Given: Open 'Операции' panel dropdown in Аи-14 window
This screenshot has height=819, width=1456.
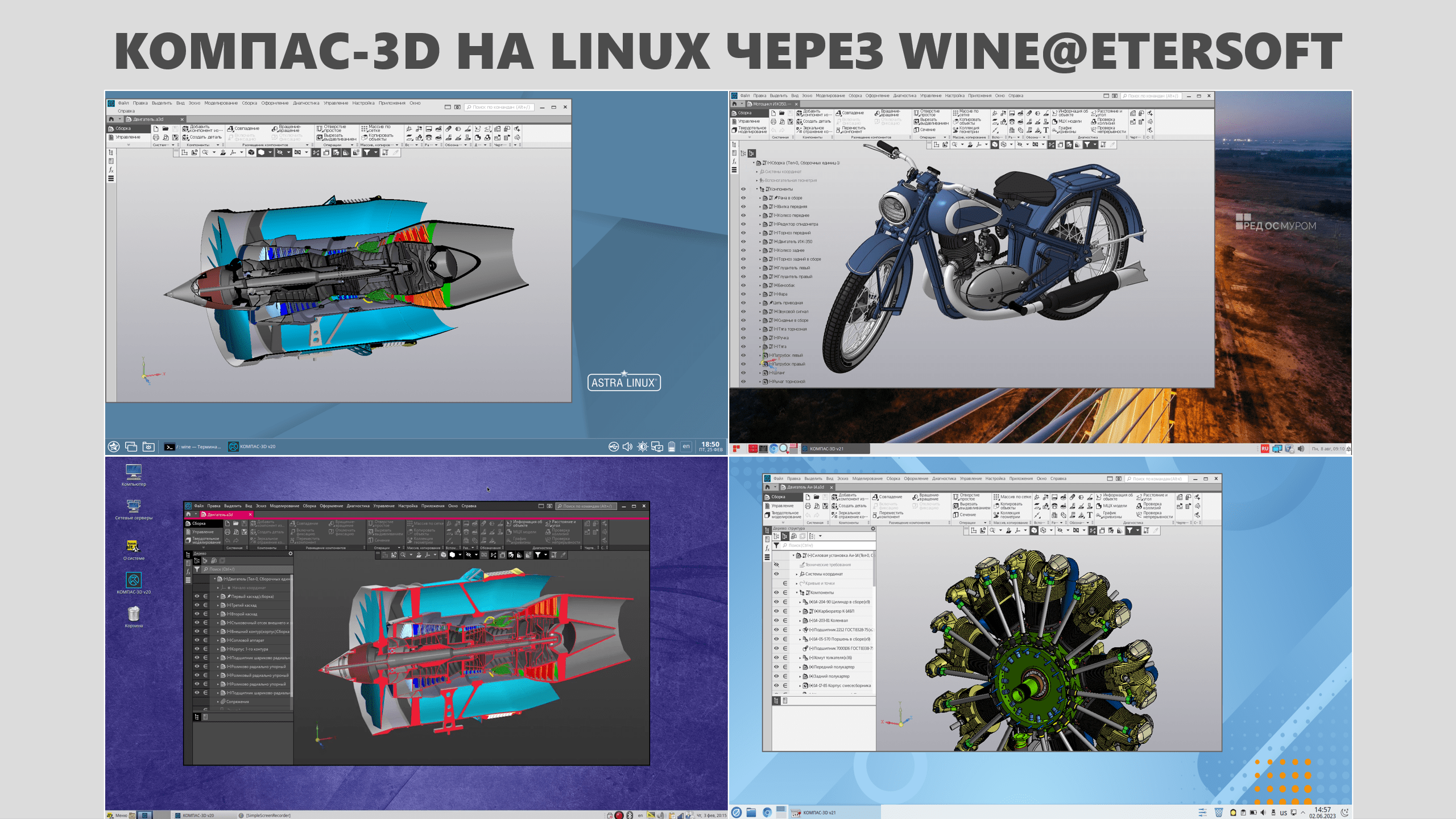Looking at the screenshot, I should [985, 523].
